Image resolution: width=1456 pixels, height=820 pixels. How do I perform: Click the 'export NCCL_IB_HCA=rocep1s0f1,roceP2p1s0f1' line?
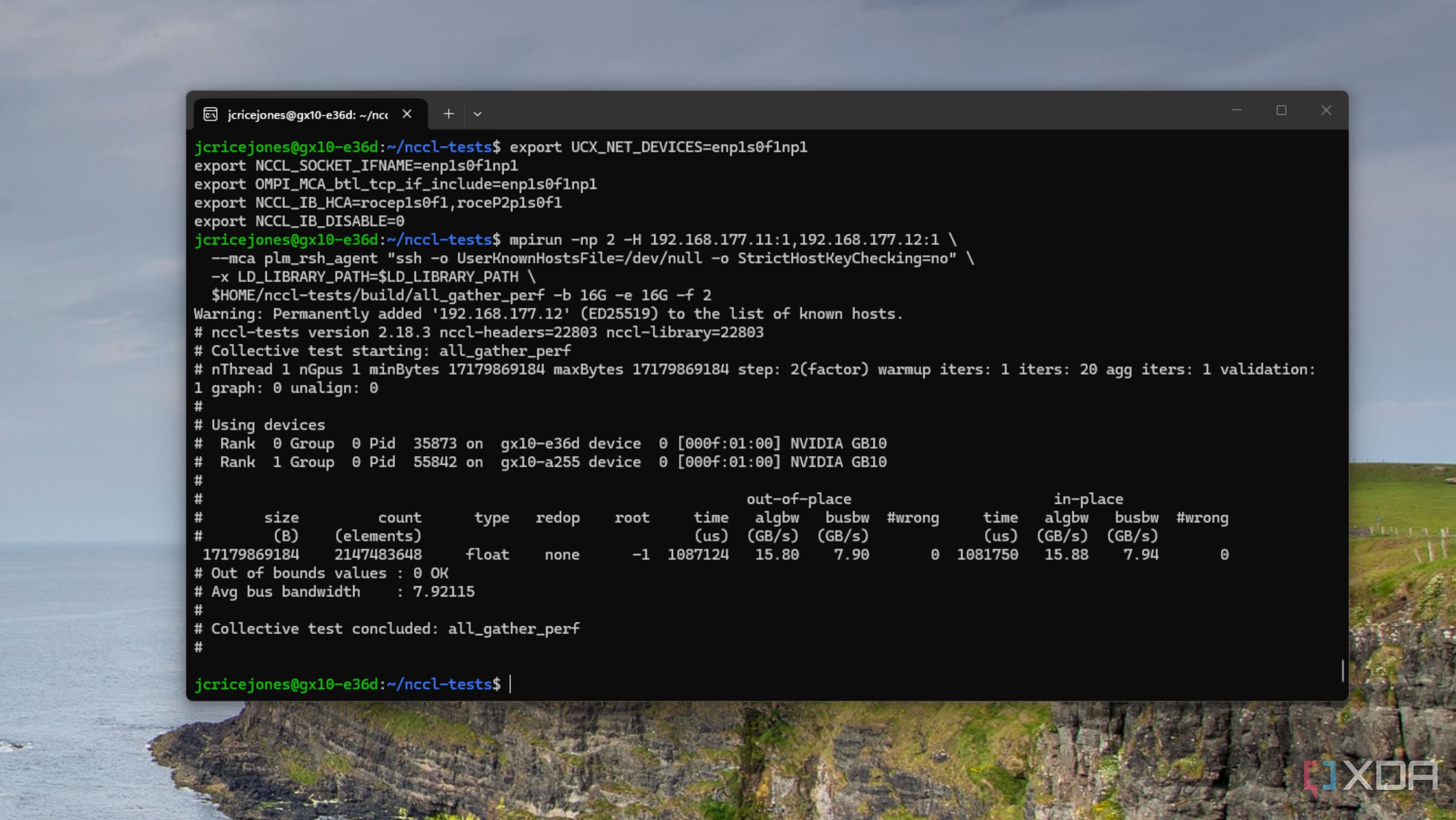(x=378, y=203)
